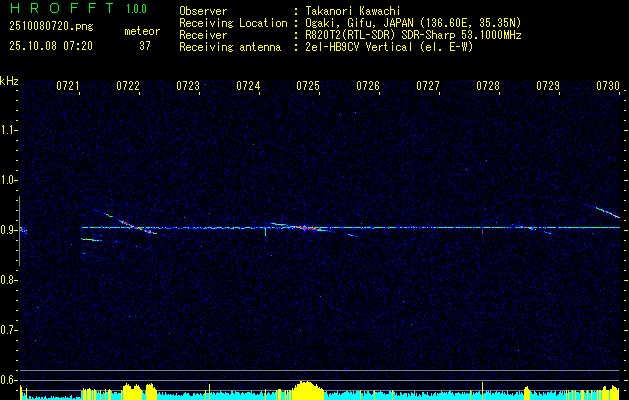This screenshot has width=629, height=400.
Task: Click the 0728 time marker
Action: (488, 87)
